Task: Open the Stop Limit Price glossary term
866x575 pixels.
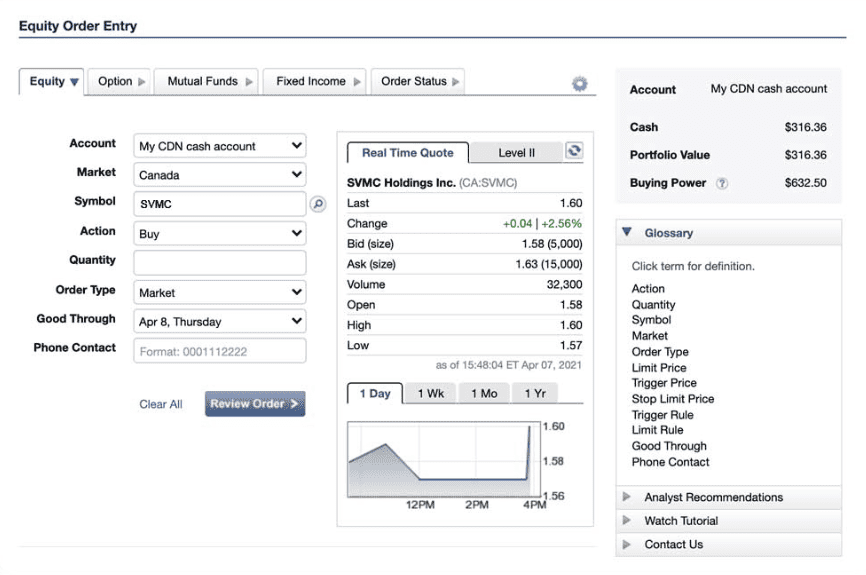Action: [672, 399]
